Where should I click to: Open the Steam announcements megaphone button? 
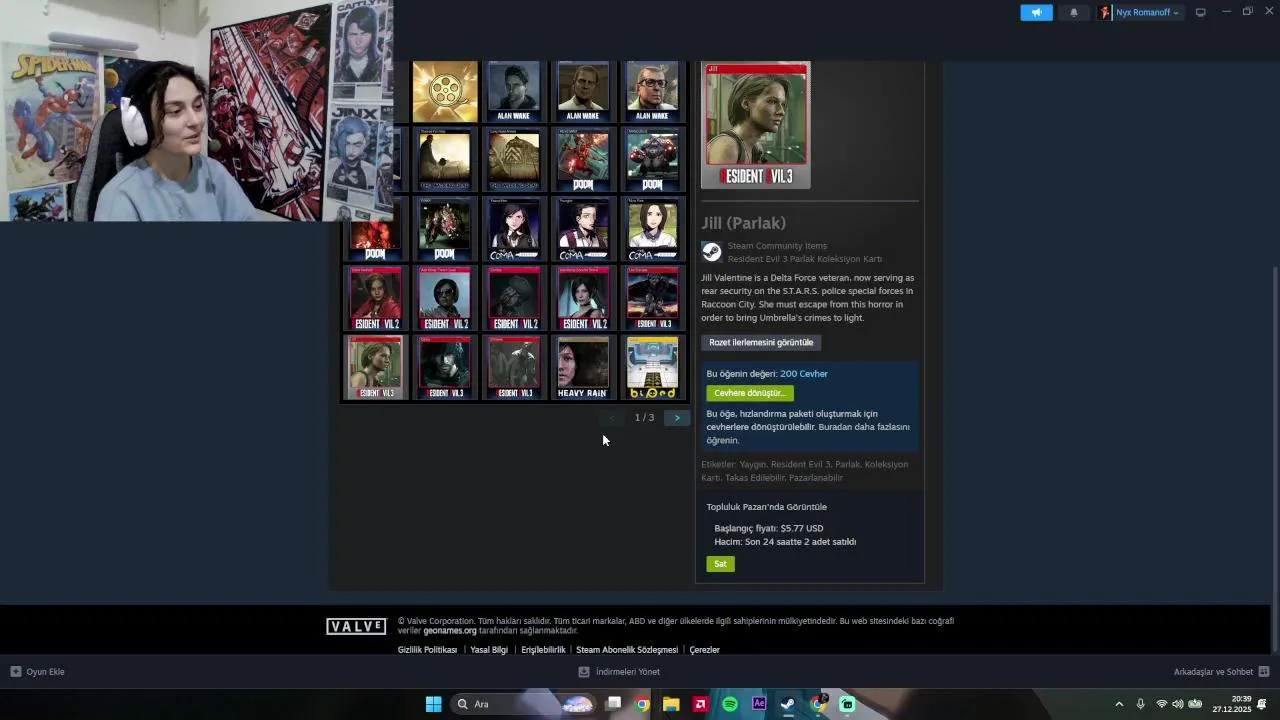click(x=1036, y=12)
